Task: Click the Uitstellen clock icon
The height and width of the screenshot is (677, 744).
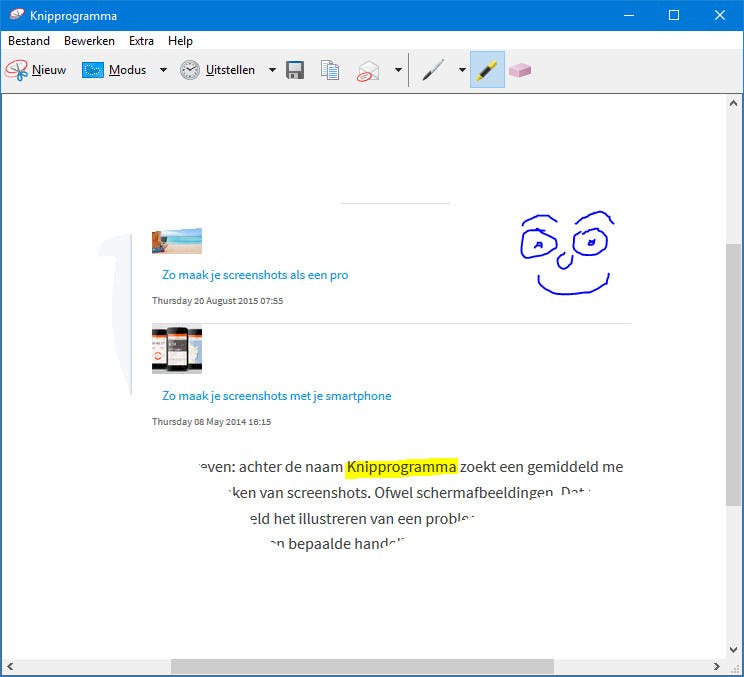Action: tap(190, 70)
